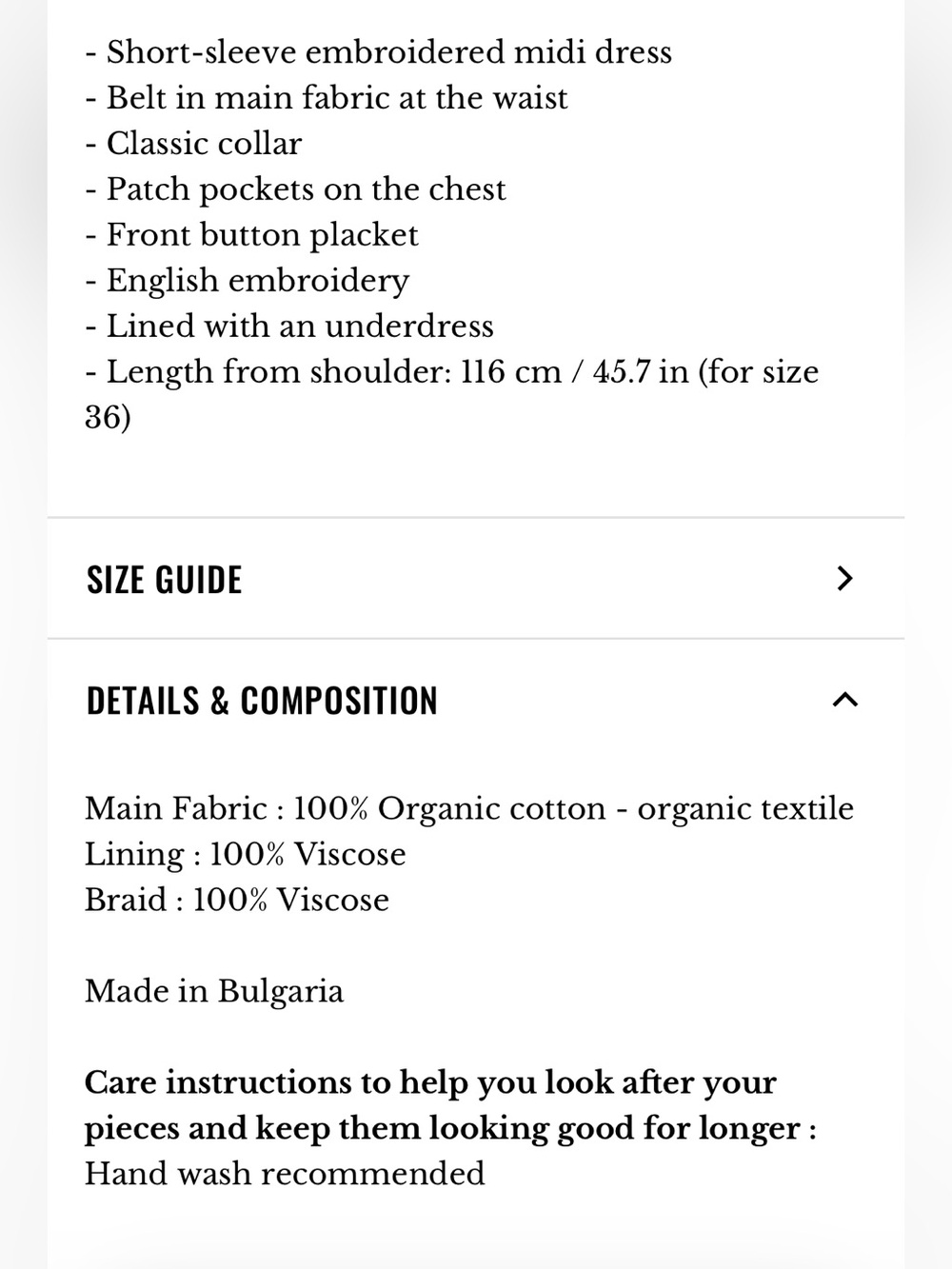
Task: Tap Lined with an underdress line
Action: (x=289, y=326)
